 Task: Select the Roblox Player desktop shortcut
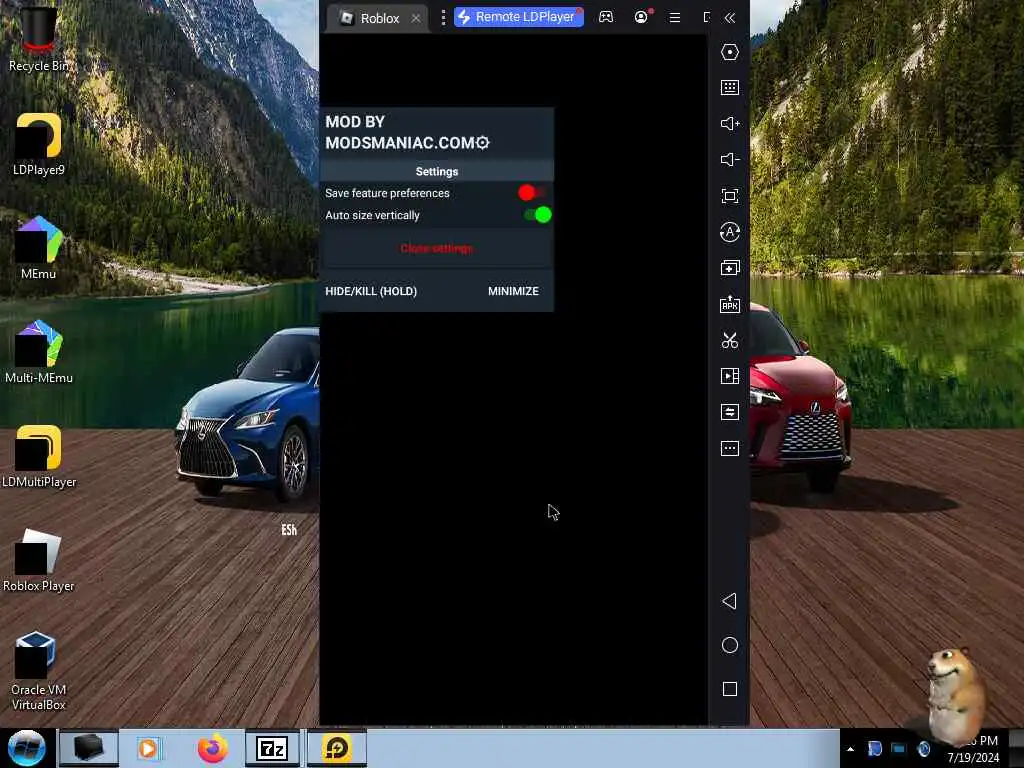tap(39, 560)
